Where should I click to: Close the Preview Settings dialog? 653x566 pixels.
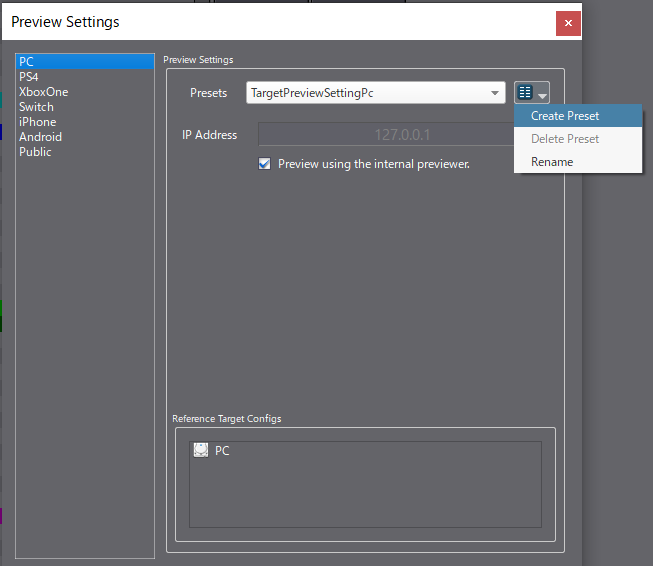[x=568, y=23]
